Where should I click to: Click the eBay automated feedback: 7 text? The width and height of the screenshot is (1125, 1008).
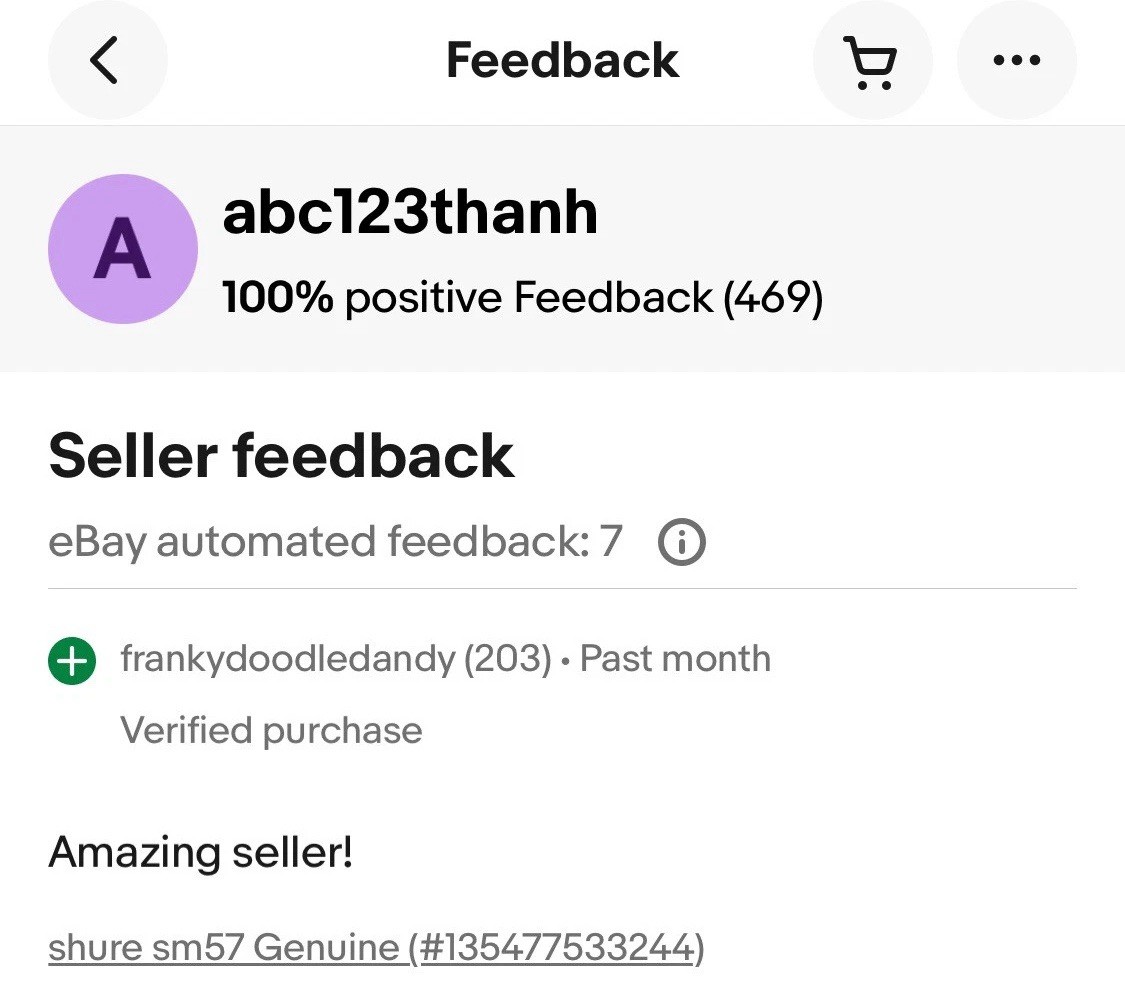(335, 541)
